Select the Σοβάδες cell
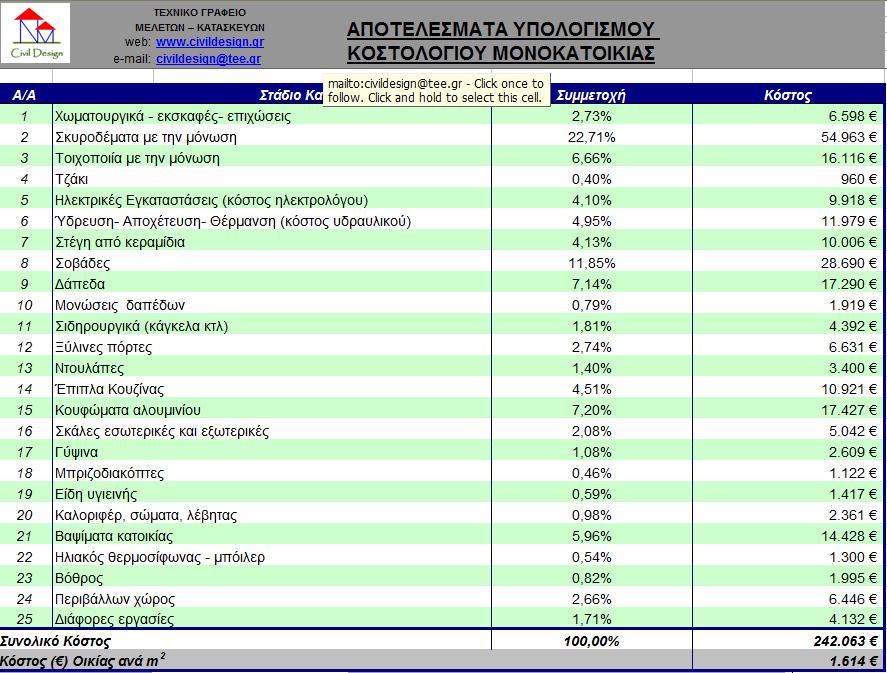The image size is (887, 673). 272,263
